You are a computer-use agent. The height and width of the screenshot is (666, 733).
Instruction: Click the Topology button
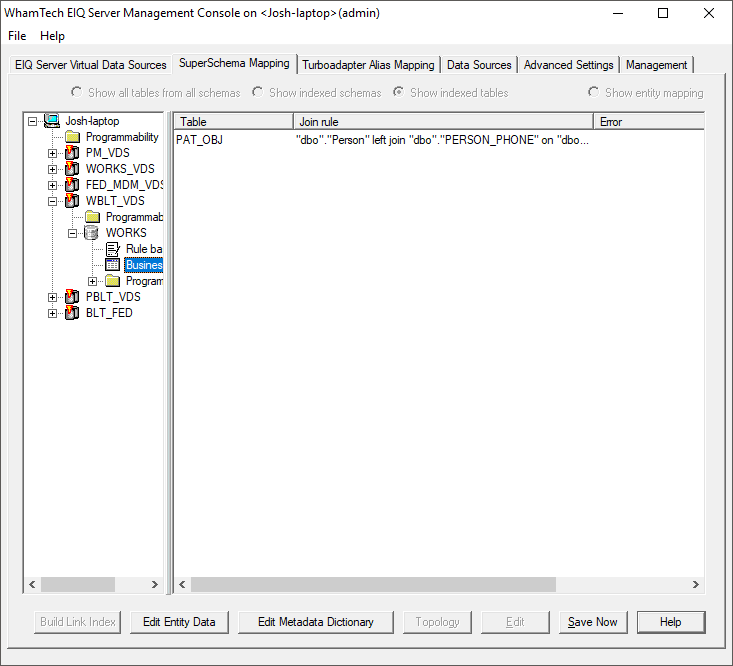[437, 622]
